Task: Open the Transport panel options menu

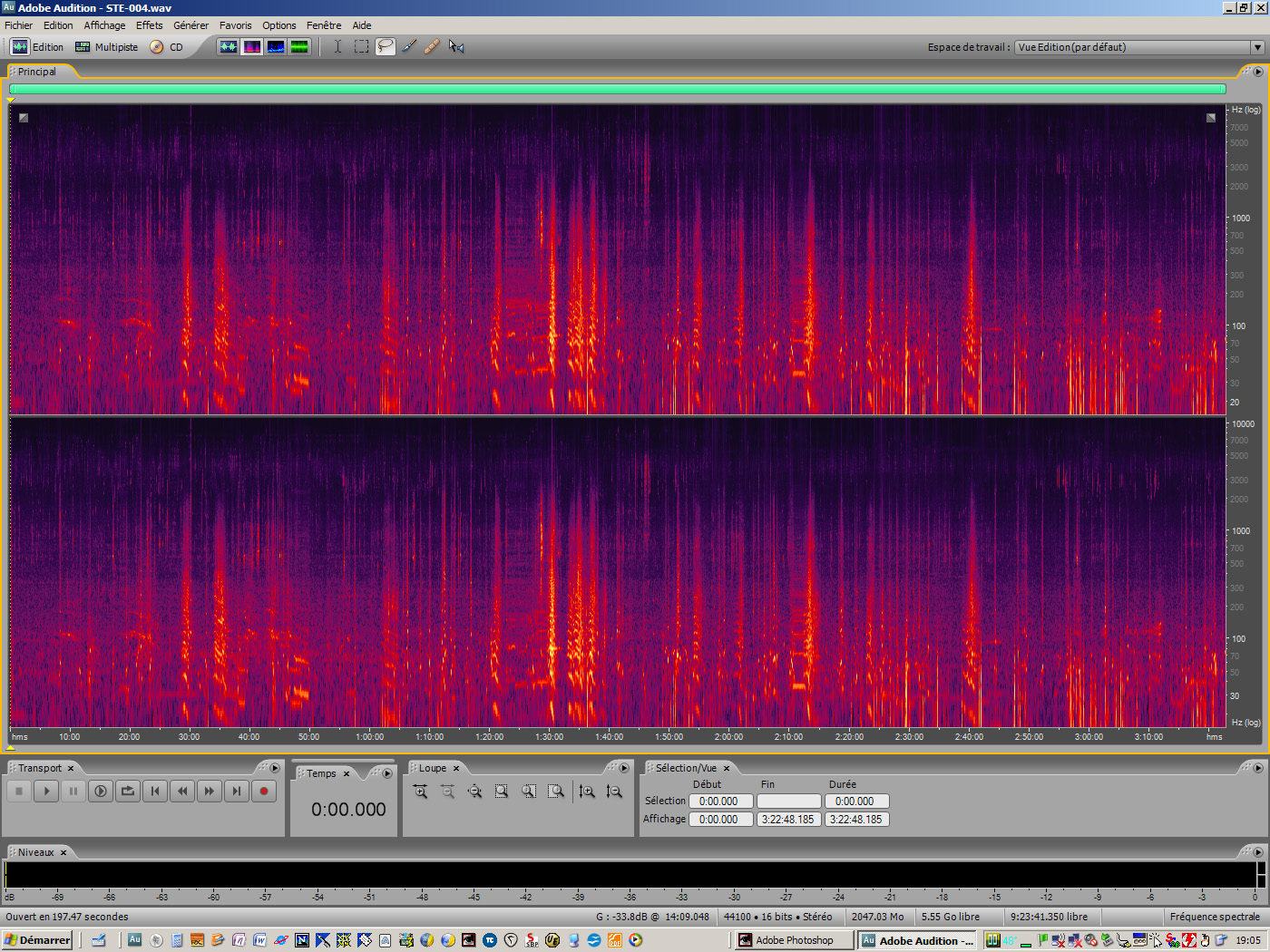Action: click(275, 767)
